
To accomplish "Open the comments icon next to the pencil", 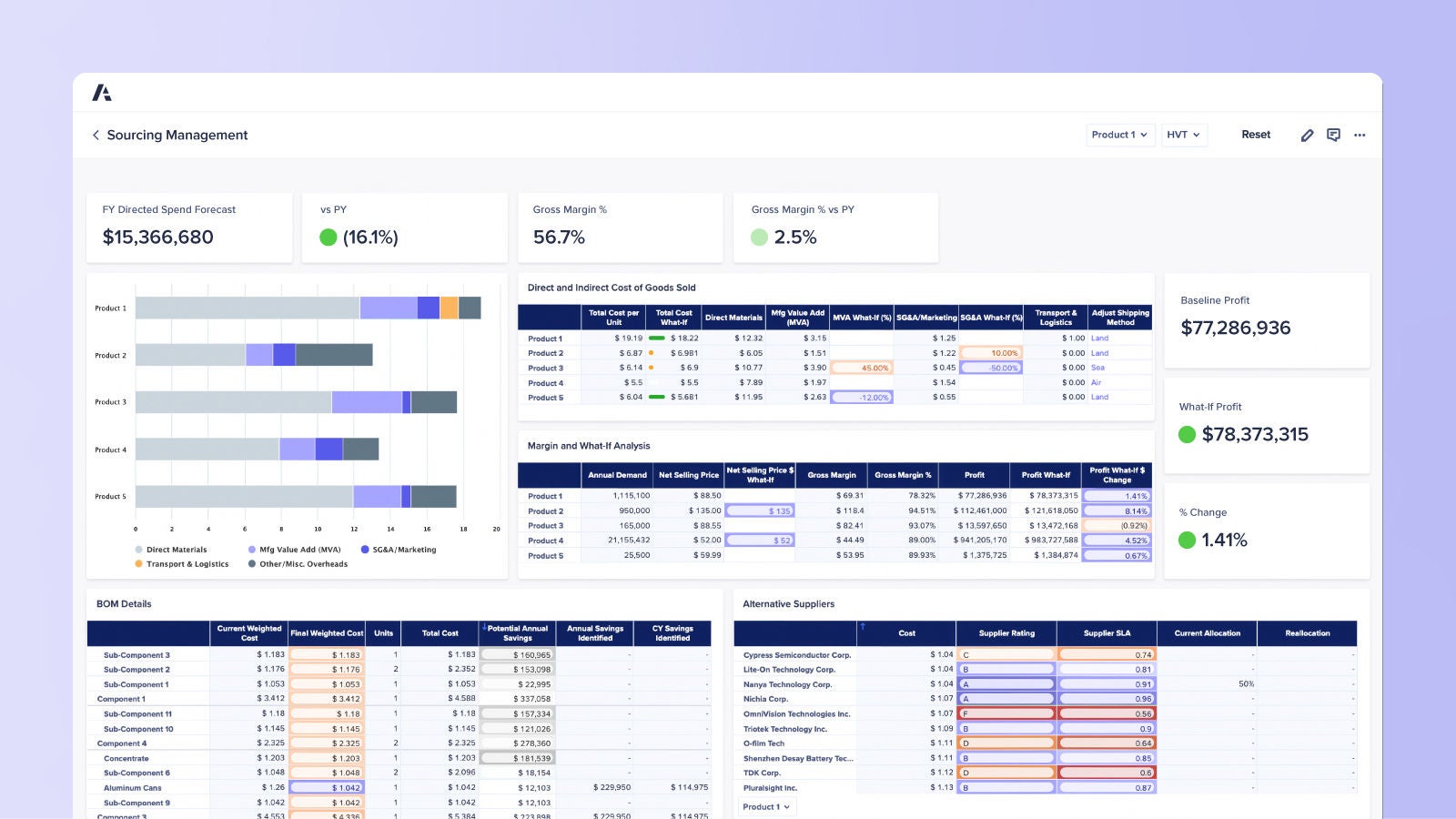I will [1334, 135].
